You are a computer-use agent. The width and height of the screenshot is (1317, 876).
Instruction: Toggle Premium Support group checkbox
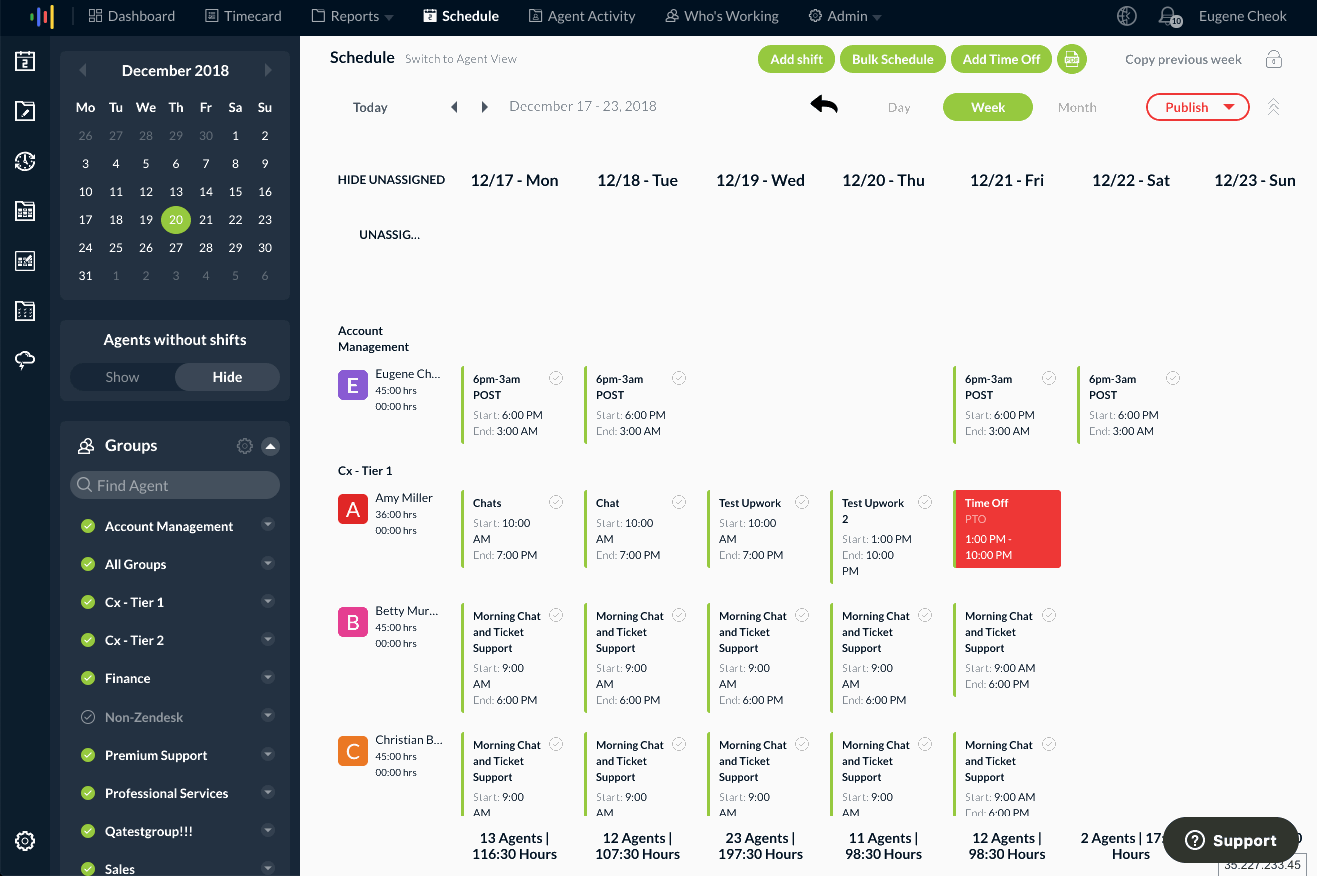coord(88,755)
